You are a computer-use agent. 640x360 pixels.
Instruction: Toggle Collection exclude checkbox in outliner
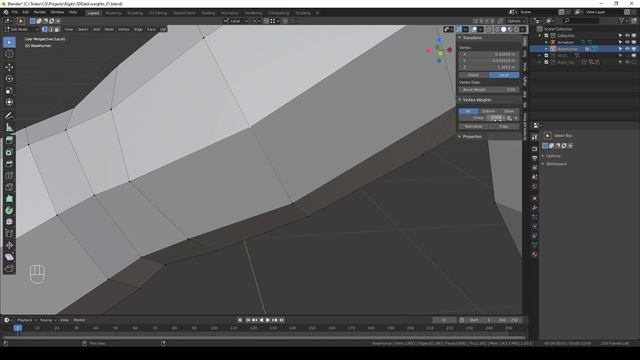coord(546,36)
